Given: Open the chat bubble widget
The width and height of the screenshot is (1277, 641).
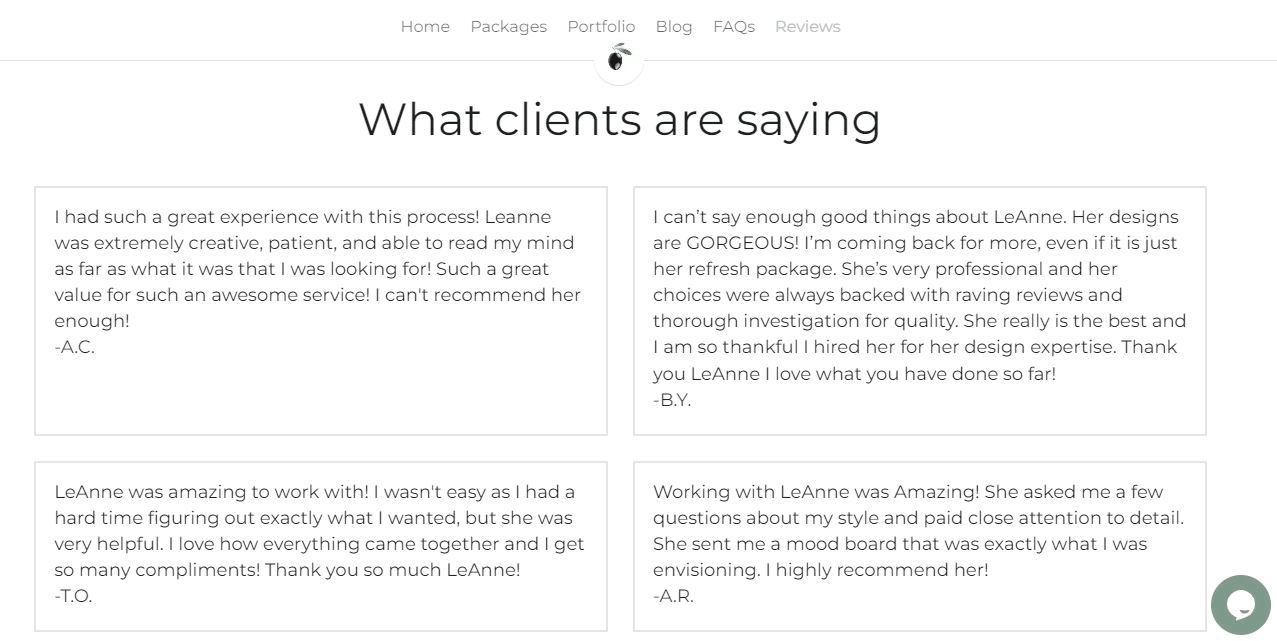Looking at the screenshot, I should point(1240,604).
